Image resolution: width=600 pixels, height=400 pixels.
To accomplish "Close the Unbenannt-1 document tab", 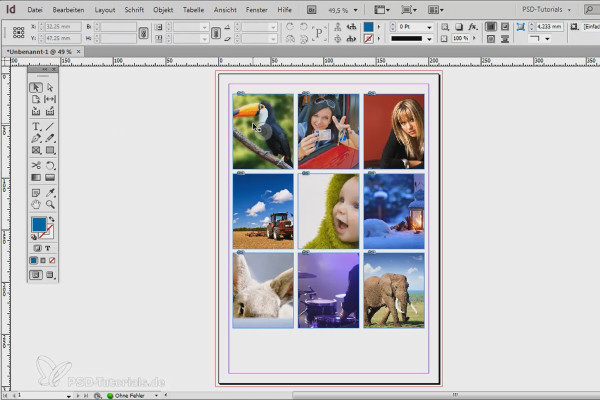I will [x=78, y=52].
